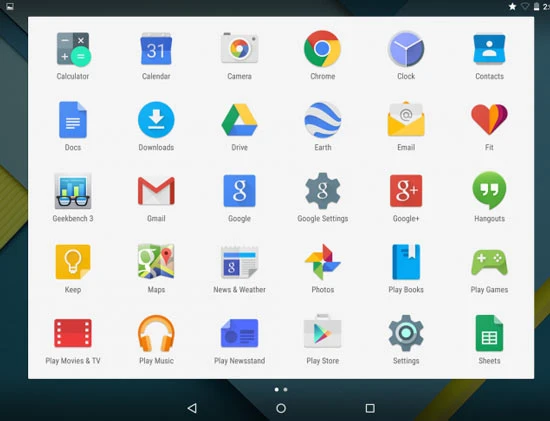Open Google Keep

[73, 262]
